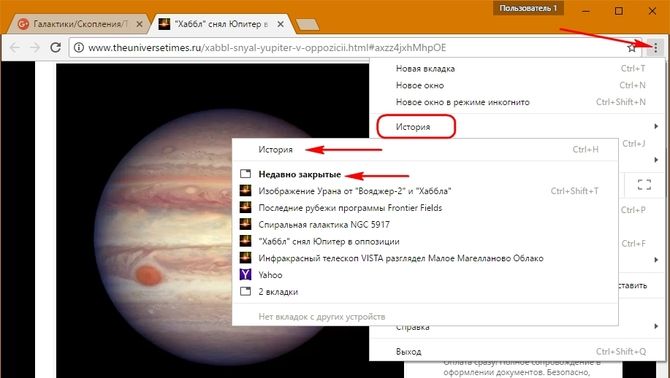Close the "Хаббл" снял Юпитер tab

(x=280, y=24)
